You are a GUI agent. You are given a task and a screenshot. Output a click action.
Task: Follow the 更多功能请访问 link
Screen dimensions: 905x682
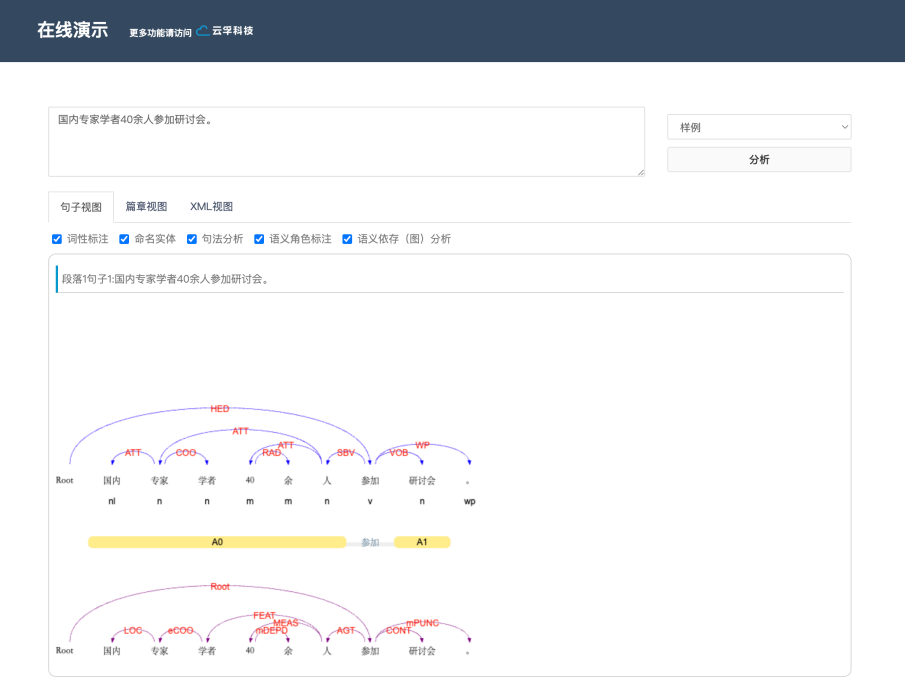(160, 33)
